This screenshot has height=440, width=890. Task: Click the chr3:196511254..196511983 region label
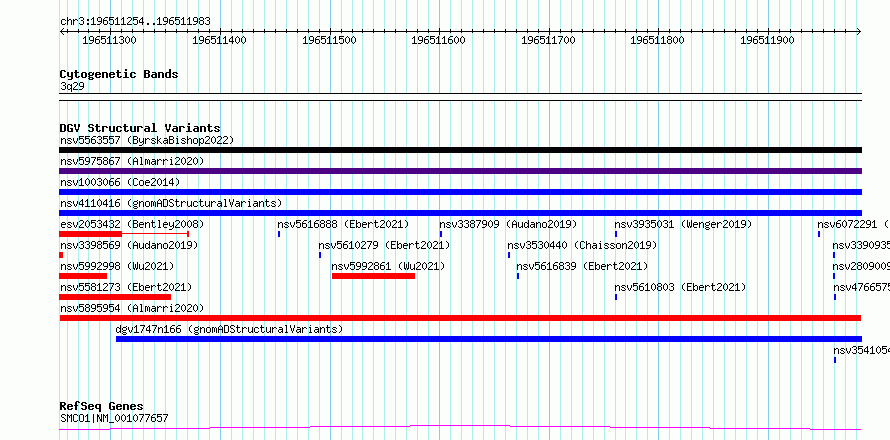click(135, 21)
